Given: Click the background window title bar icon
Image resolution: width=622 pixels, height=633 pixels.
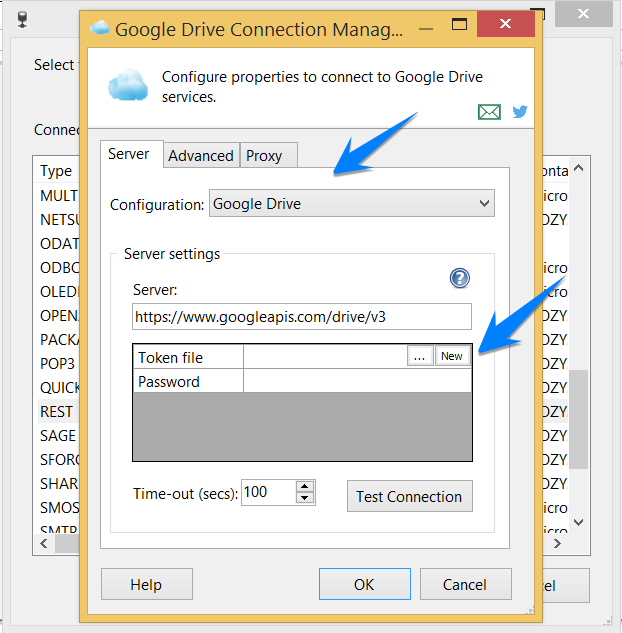Looking at the screenshot, I should pyautogui.click(x=23, y=19).
